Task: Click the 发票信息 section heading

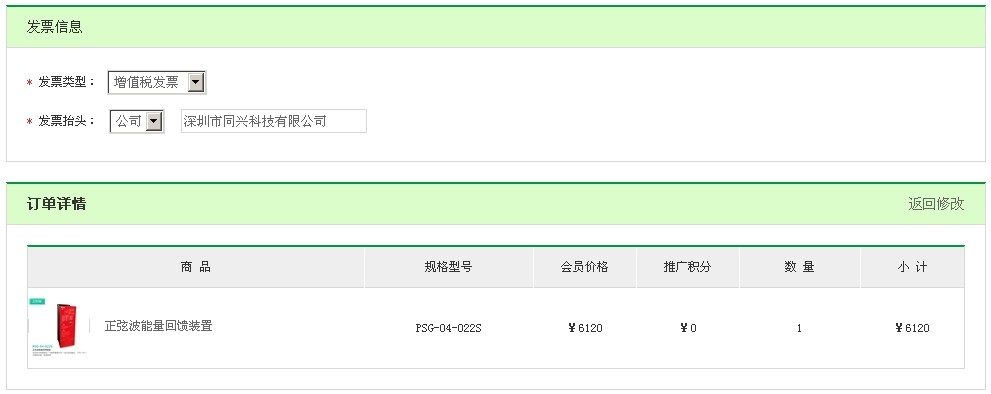Action: coord(54,27)
